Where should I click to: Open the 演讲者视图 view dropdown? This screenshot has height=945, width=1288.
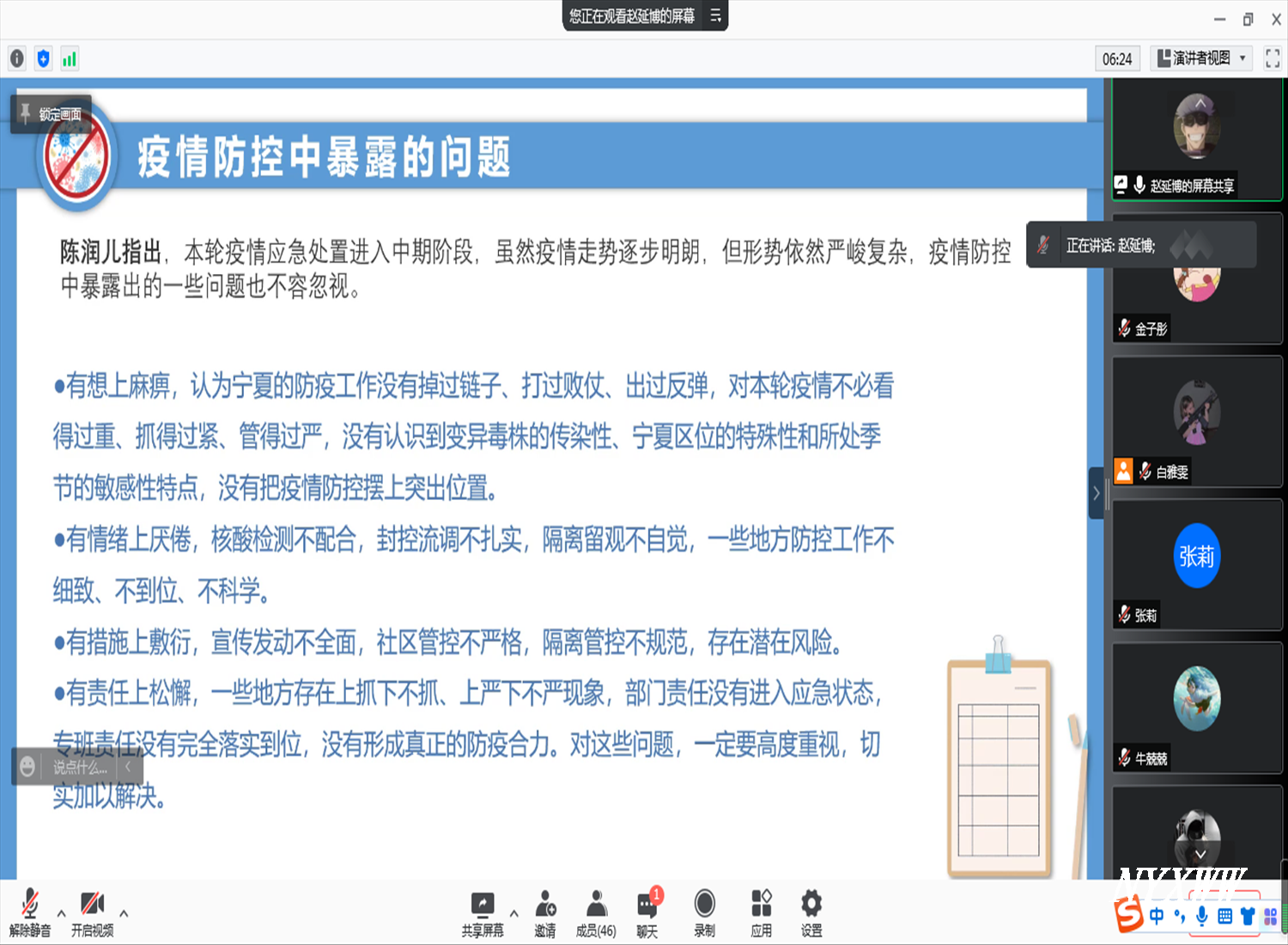pyautogui.click(x=1200, y=58)
